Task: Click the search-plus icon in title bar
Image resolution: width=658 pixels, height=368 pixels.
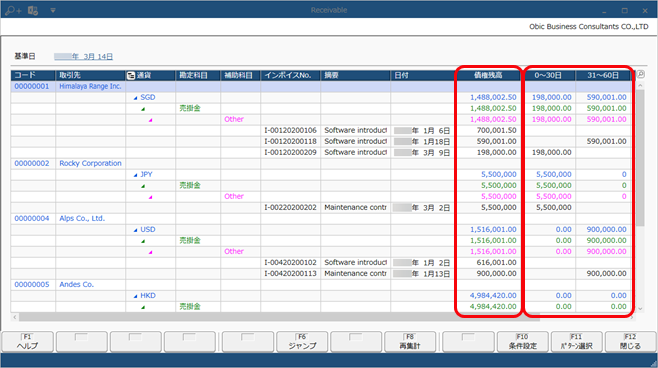Action: [x=13, y=10]
